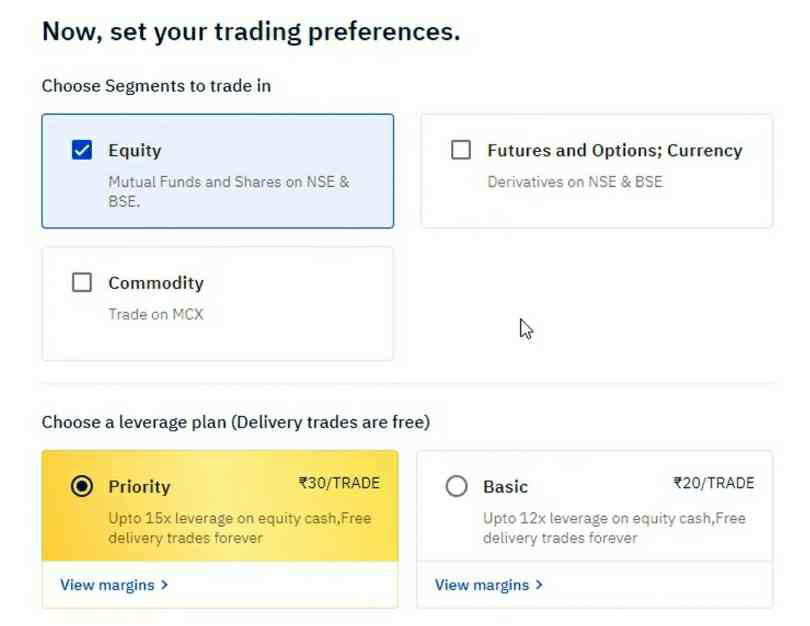The image size is (810, 626).
Task: Select the Priority plan radio button
Action: click(82, 486)
